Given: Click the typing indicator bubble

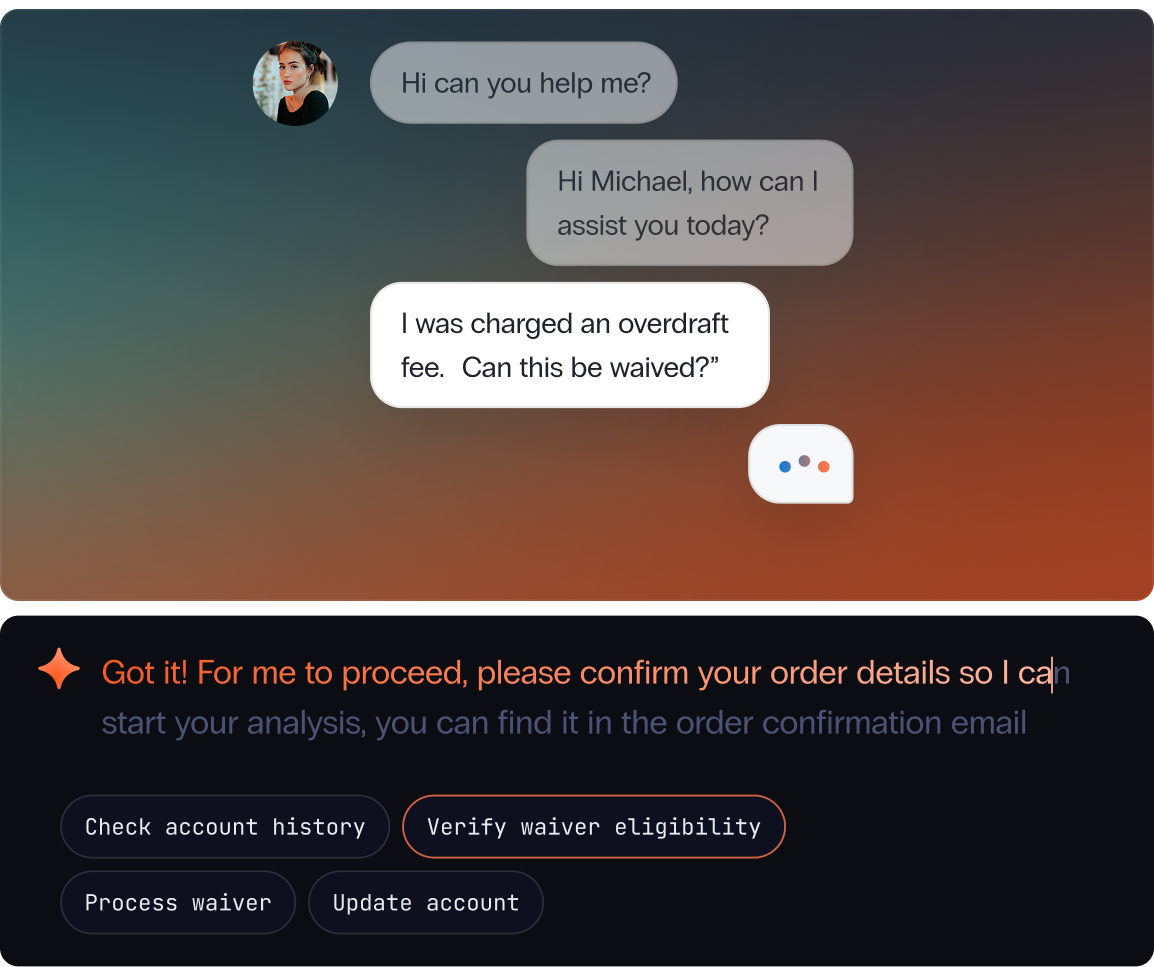Looking at the screenshot, I should [x=800, y=463].
